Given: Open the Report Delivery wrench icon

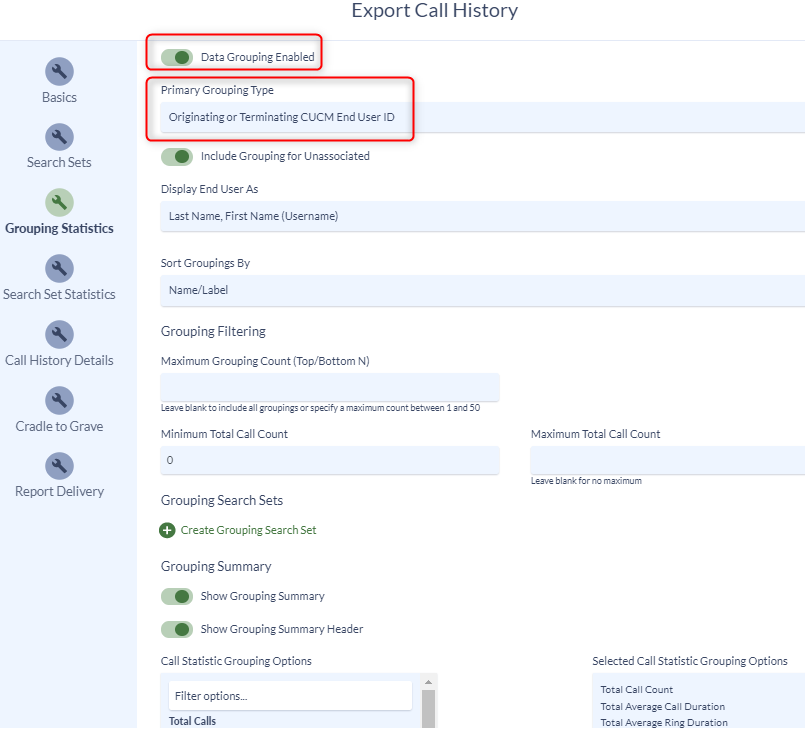Looking at the screenshot, I should point(59,466).
